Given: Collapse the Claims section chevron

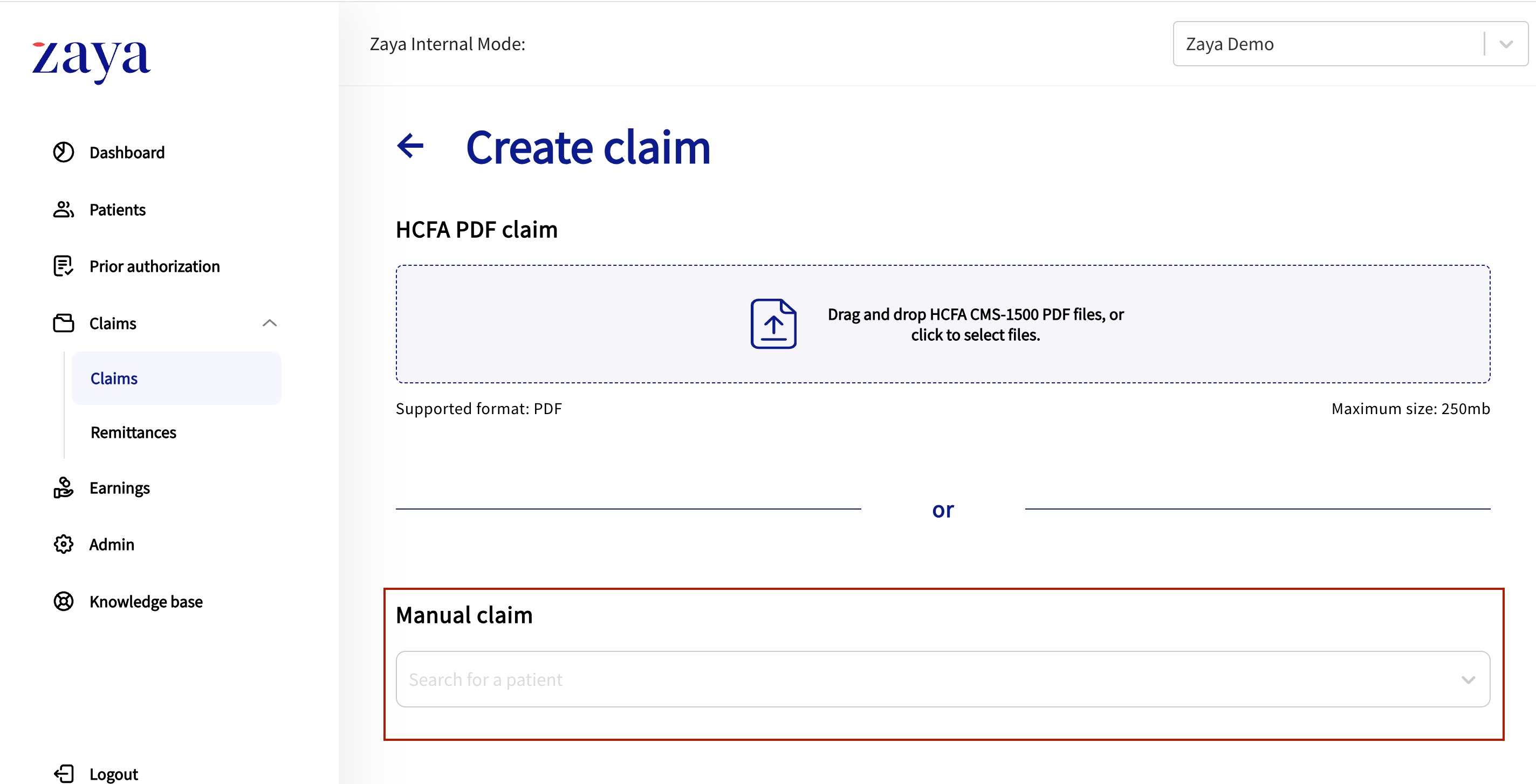Looking at the screenshot, I should (270, 323).
